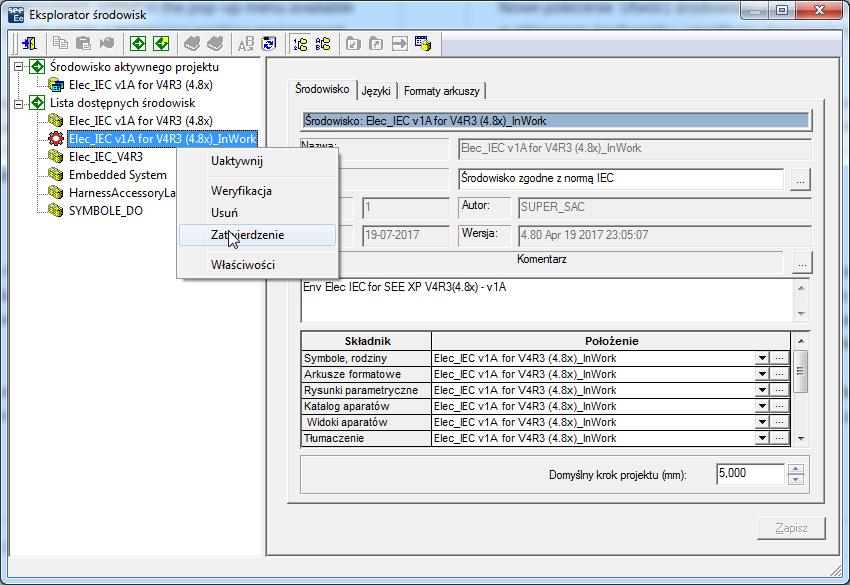Click ellipsis button beside Komentarz
The width and height of the screenshot is (850, 585).
[x=802, y=262]
